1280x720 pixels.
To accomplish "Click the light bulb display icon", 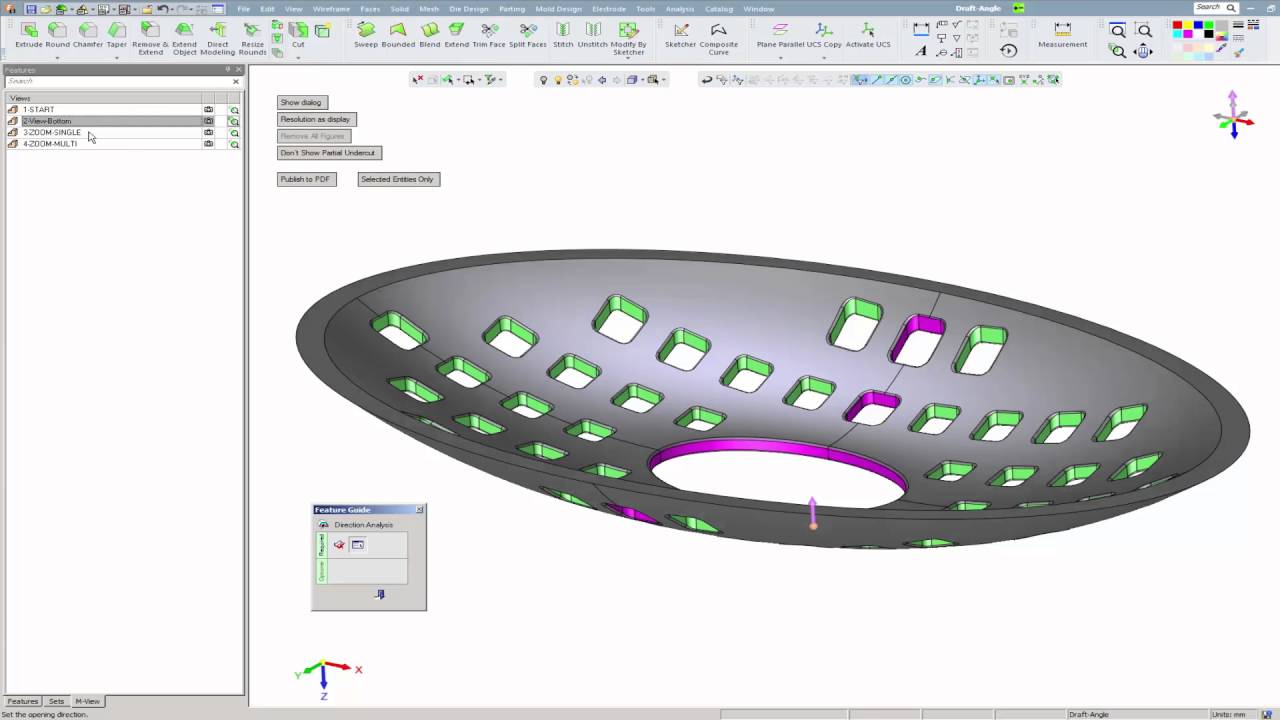I will tap(543, 80).
